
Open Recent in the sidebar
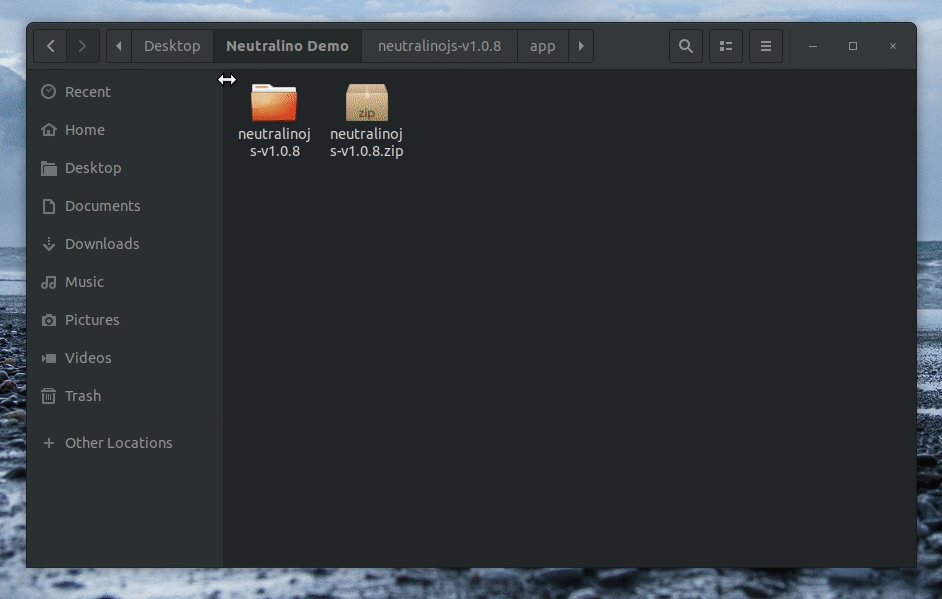125,92
